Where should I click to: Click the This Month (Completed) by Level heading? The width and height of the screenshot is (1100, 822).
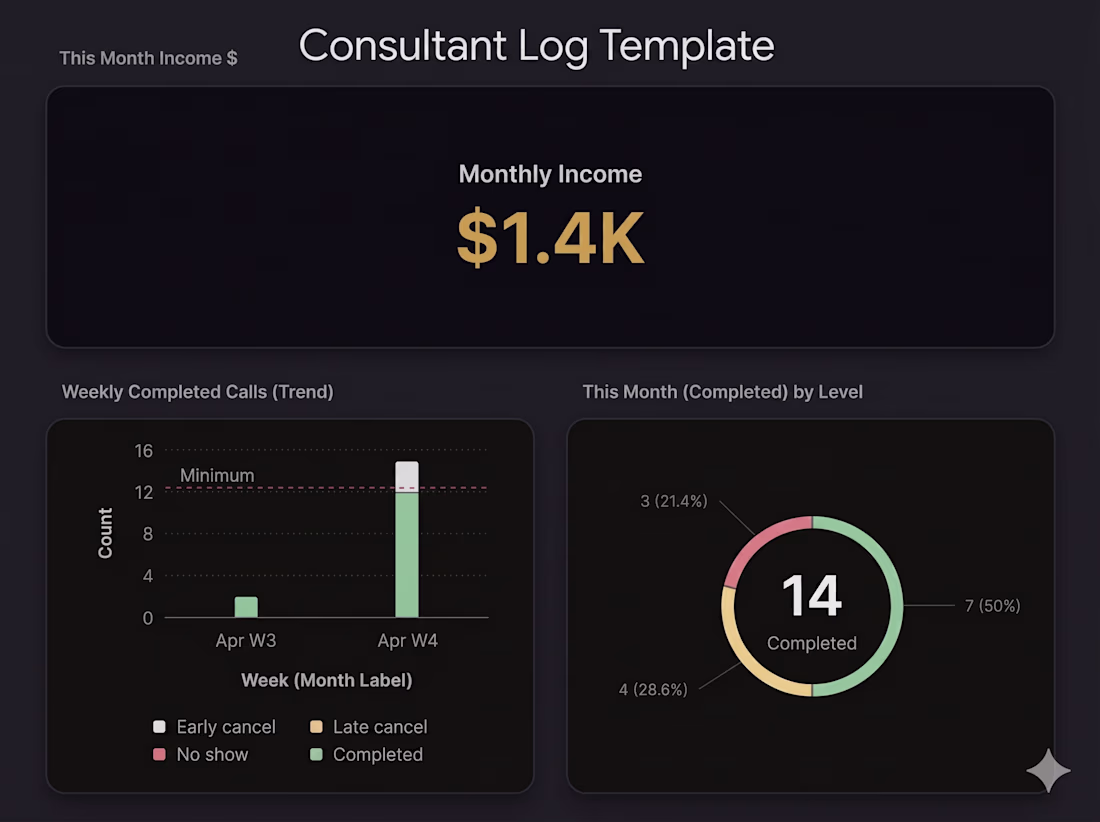point(722,392)
